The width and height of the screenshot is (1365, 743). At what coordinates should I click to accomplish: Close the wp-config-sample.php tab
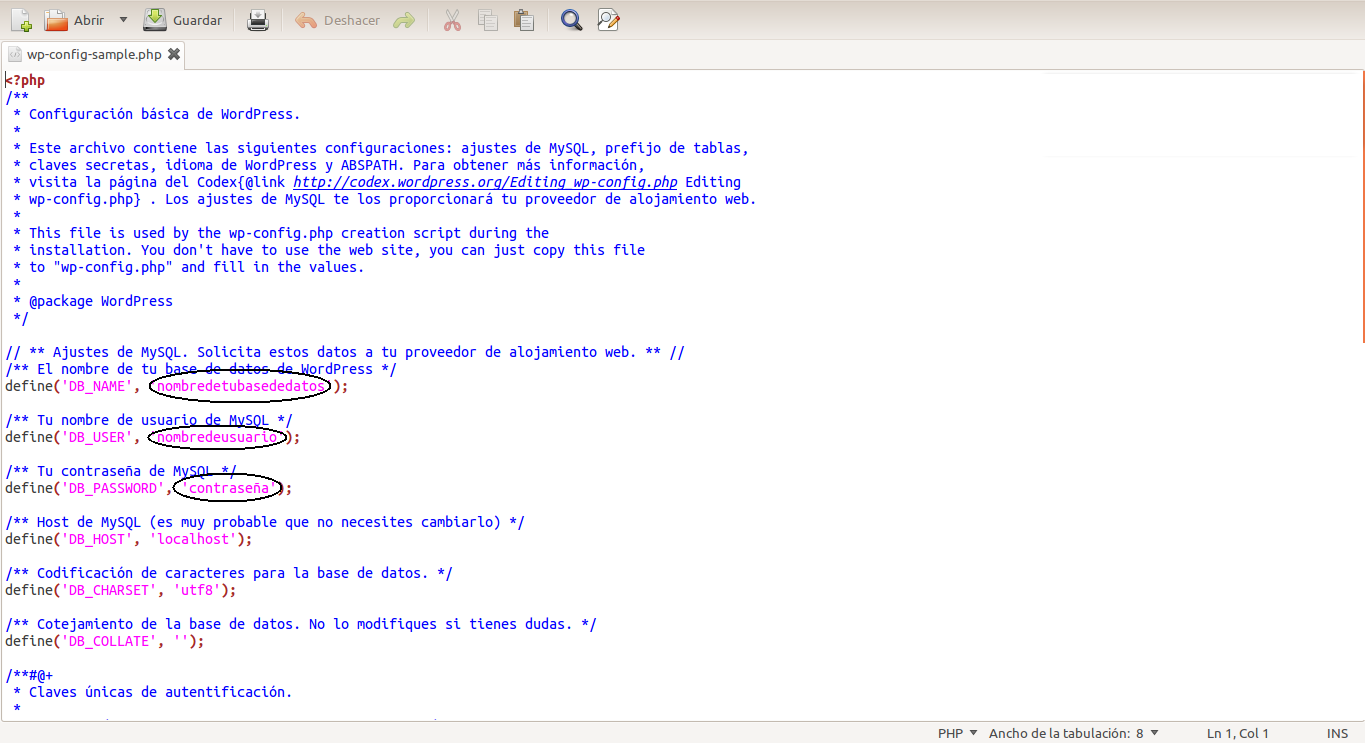point(174,55)
